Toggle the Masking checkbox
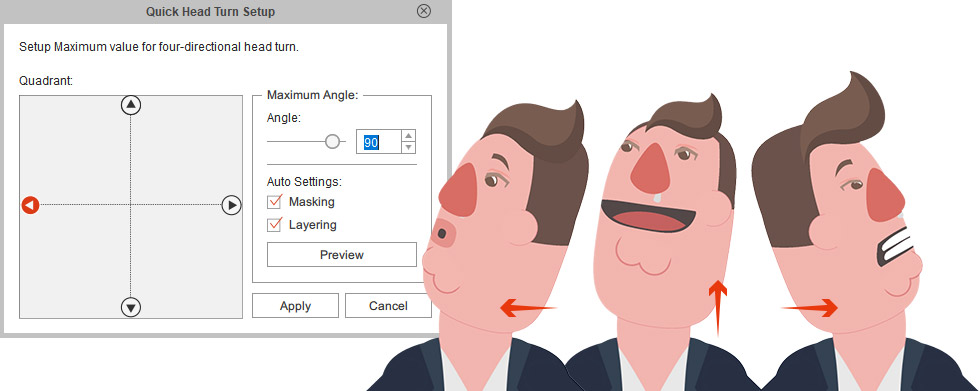The width and height of the screenshot is (979, 391). [274, 202]
